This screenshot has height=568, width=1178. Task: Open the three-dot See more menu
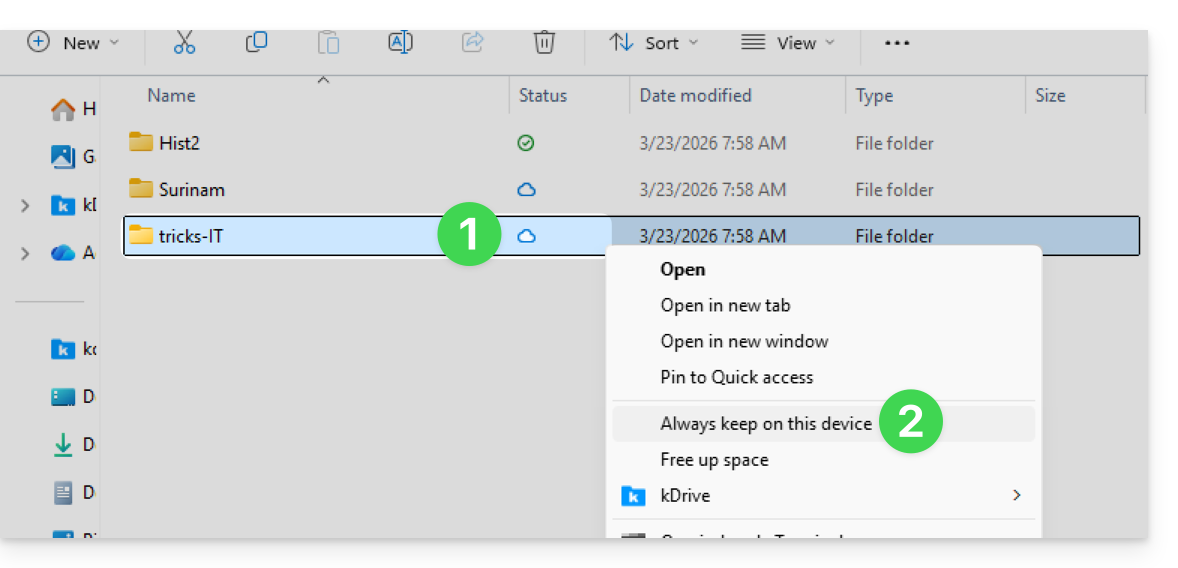tap(897, 43)
